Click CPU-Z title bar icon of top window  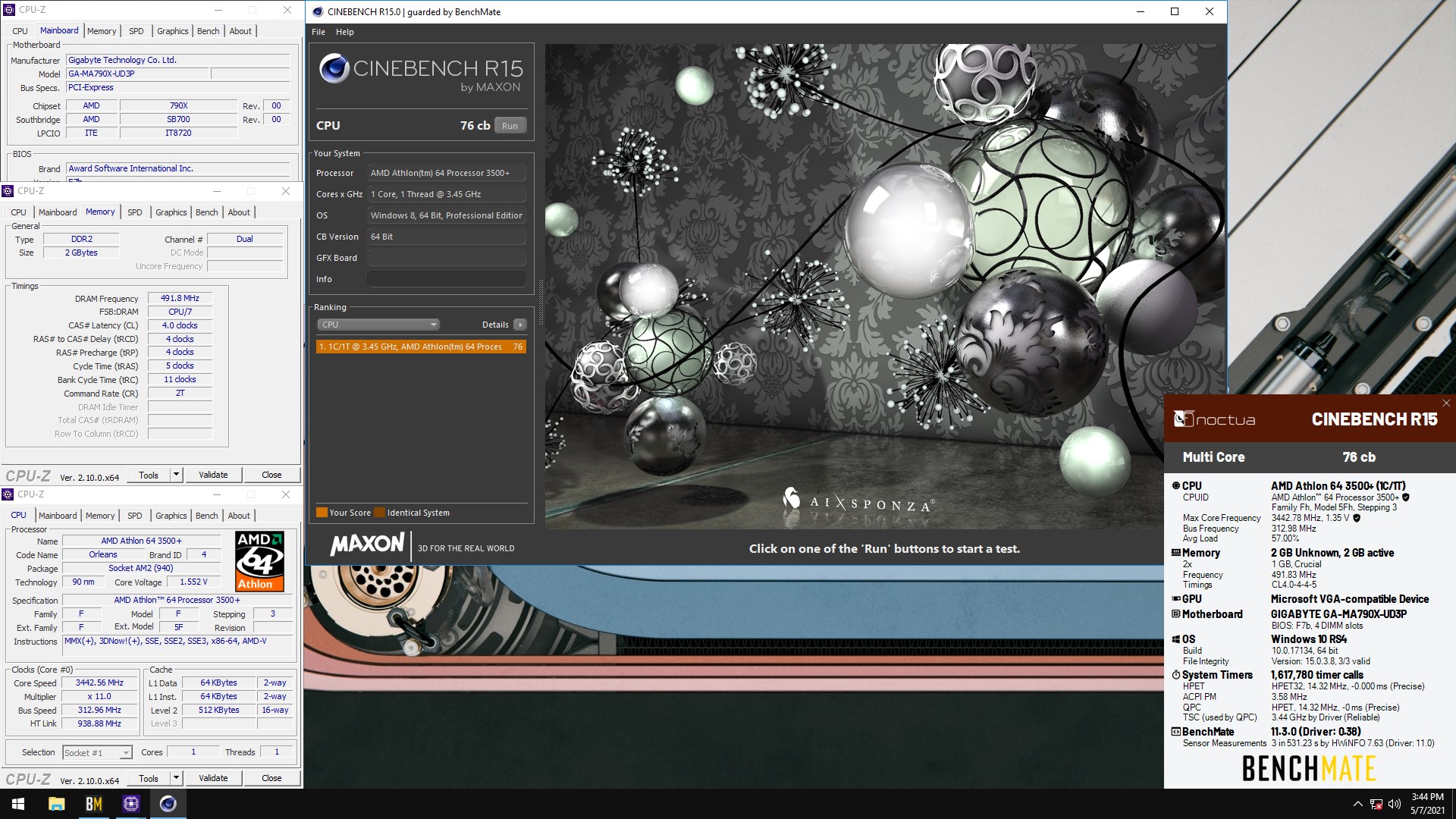(9, 10)
